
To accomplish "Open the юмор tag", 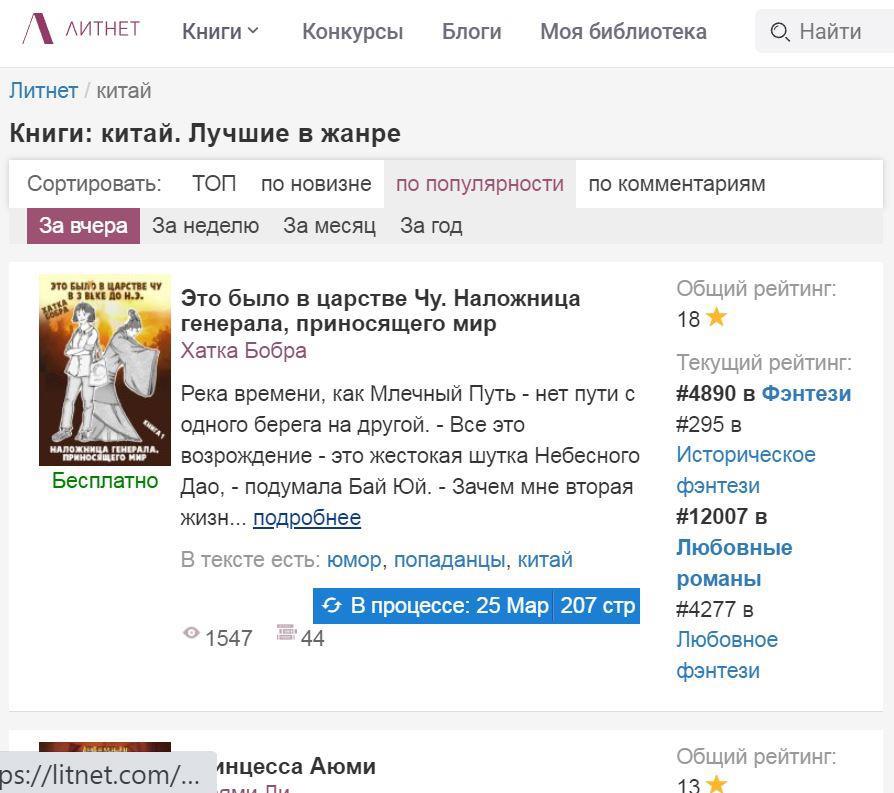I will pyautogui.click(x=353, y=560).
